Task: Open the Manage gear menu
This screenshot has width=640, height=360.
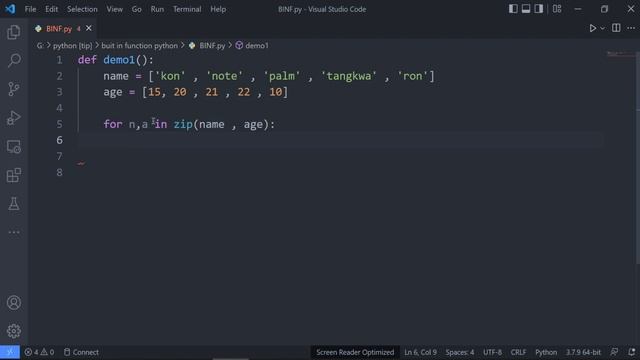Action: (x=13, y=331)
